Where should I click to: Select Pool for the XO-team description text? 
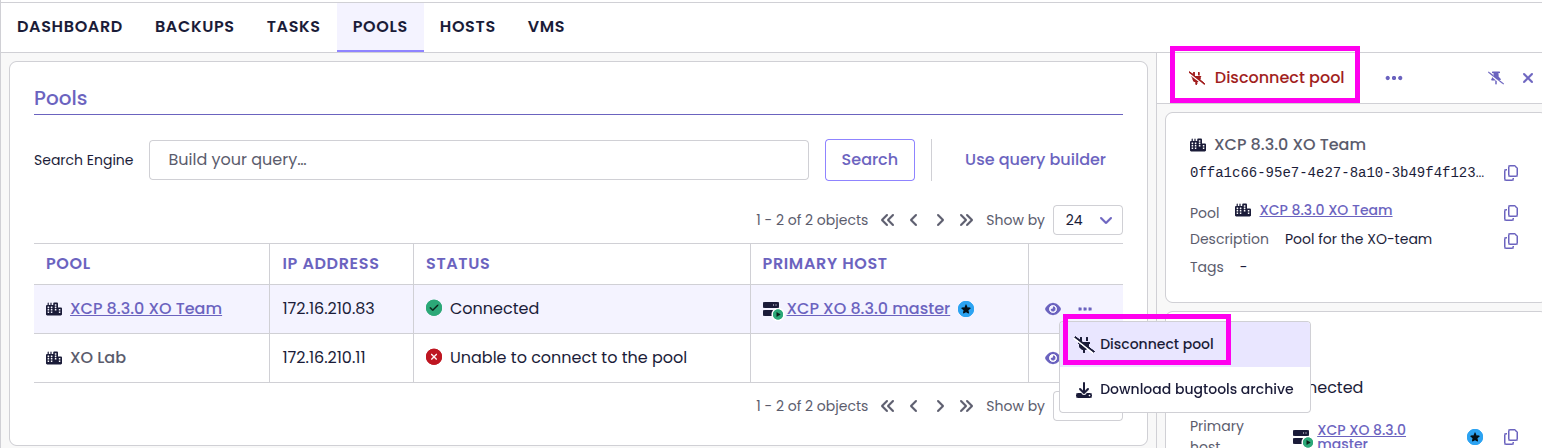(x=1358, y=239)
